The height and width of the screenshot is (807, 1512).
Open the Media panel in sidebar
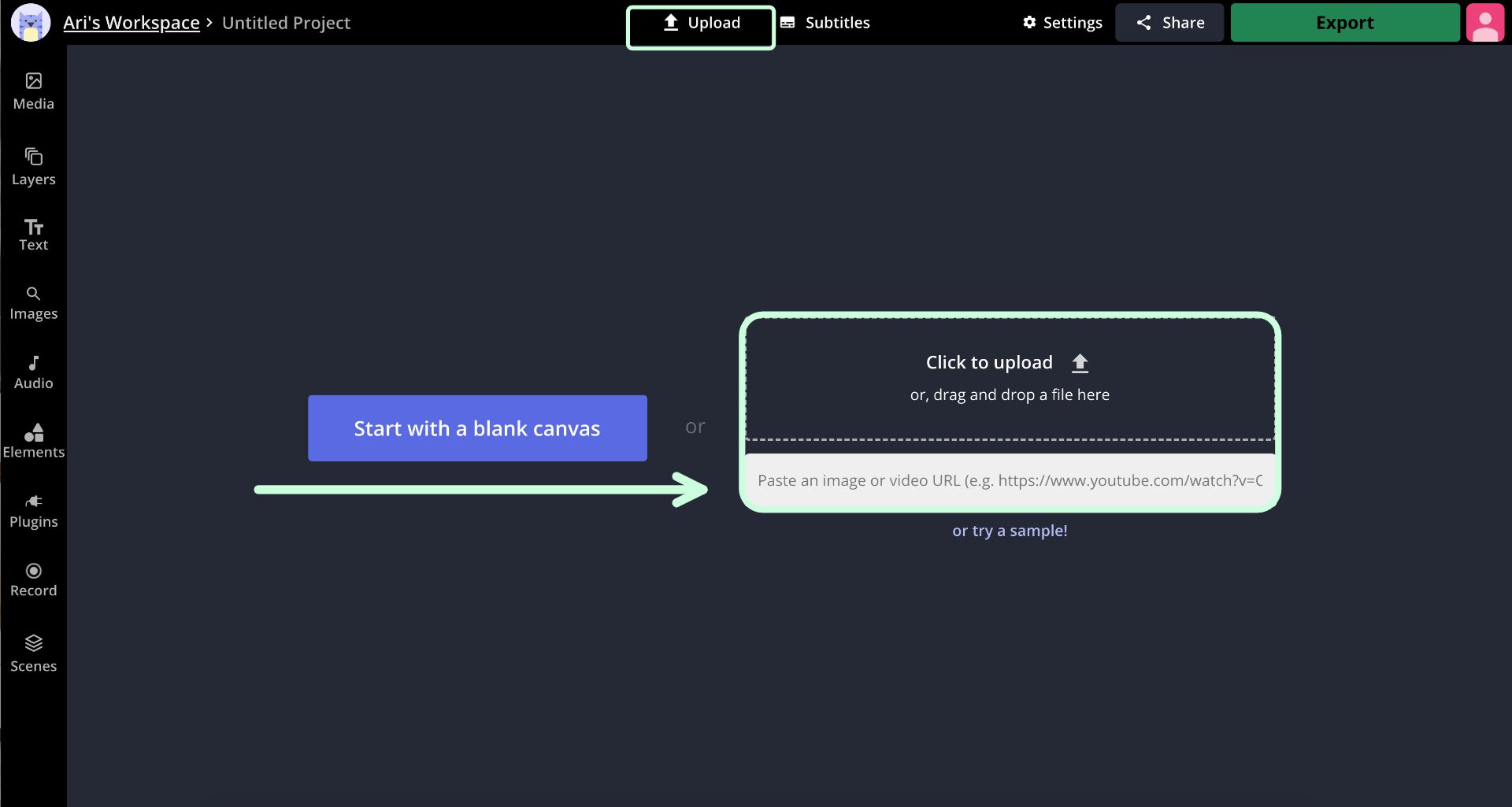33,91
